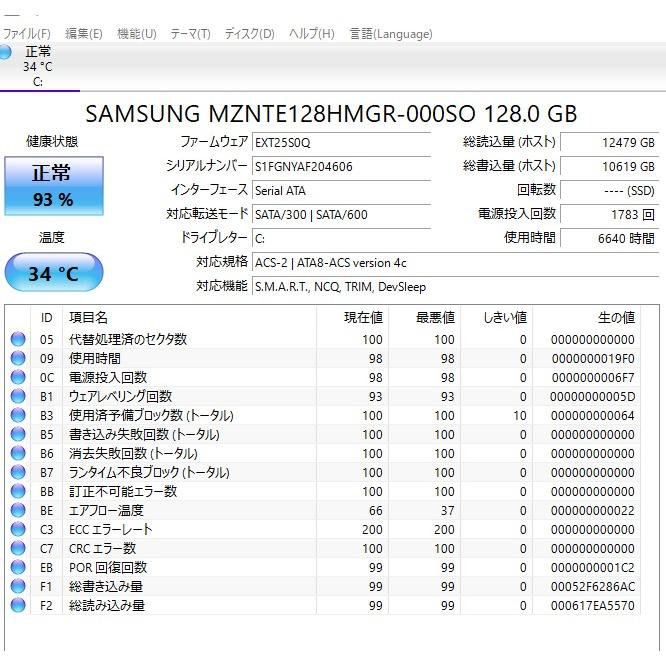This screenshot has height=666, width=666.
Task: Click the 健康状態 label
Action: pos(52,141)
